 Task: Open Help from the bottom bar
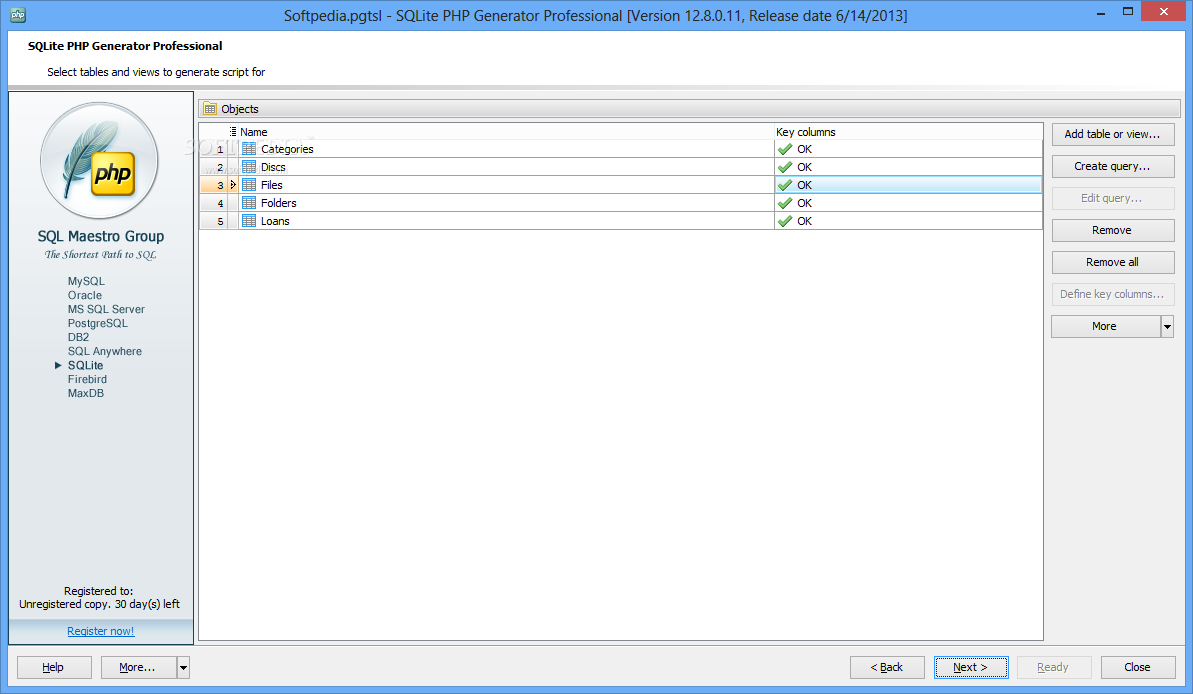point(54,667)
